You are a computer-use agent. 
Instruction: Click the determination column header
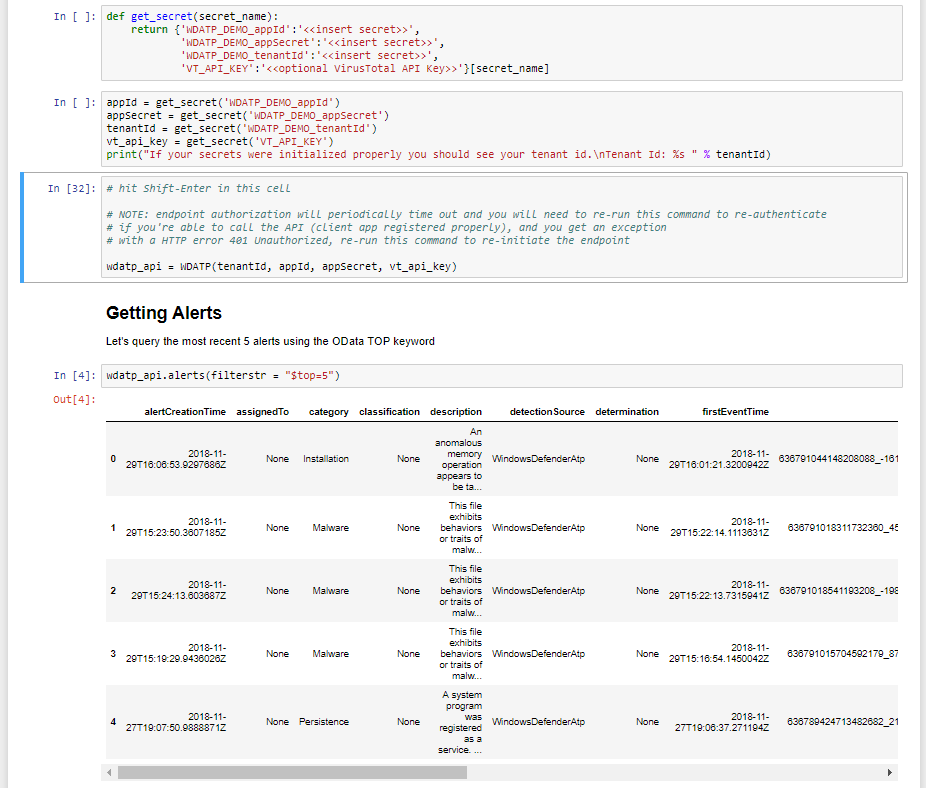click(627, 412)
